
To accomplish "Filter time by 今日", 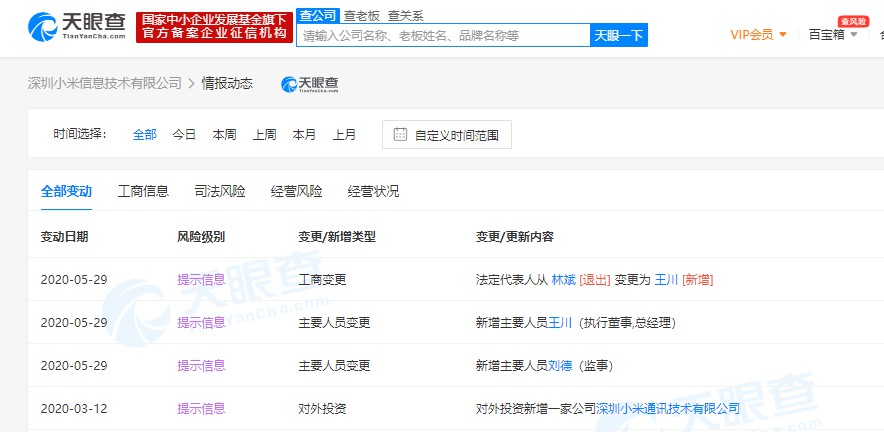I will click(x=184, y=135).
